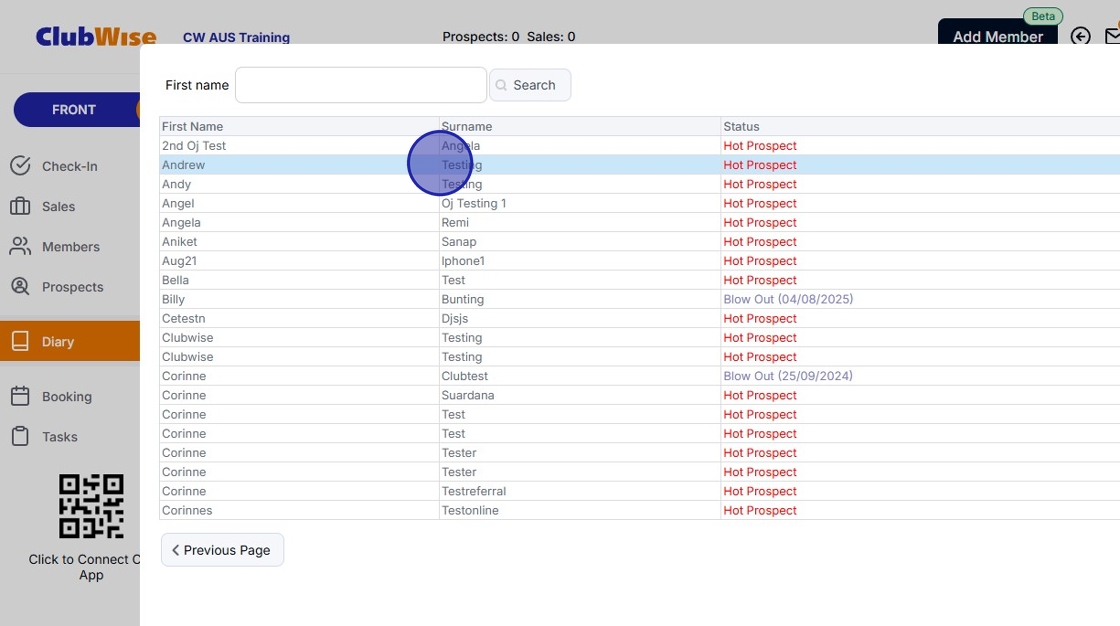The height and width of the screenshot is (626, 1120).
Task: Click the back arrow circle icon
Action: point(1081,36)
